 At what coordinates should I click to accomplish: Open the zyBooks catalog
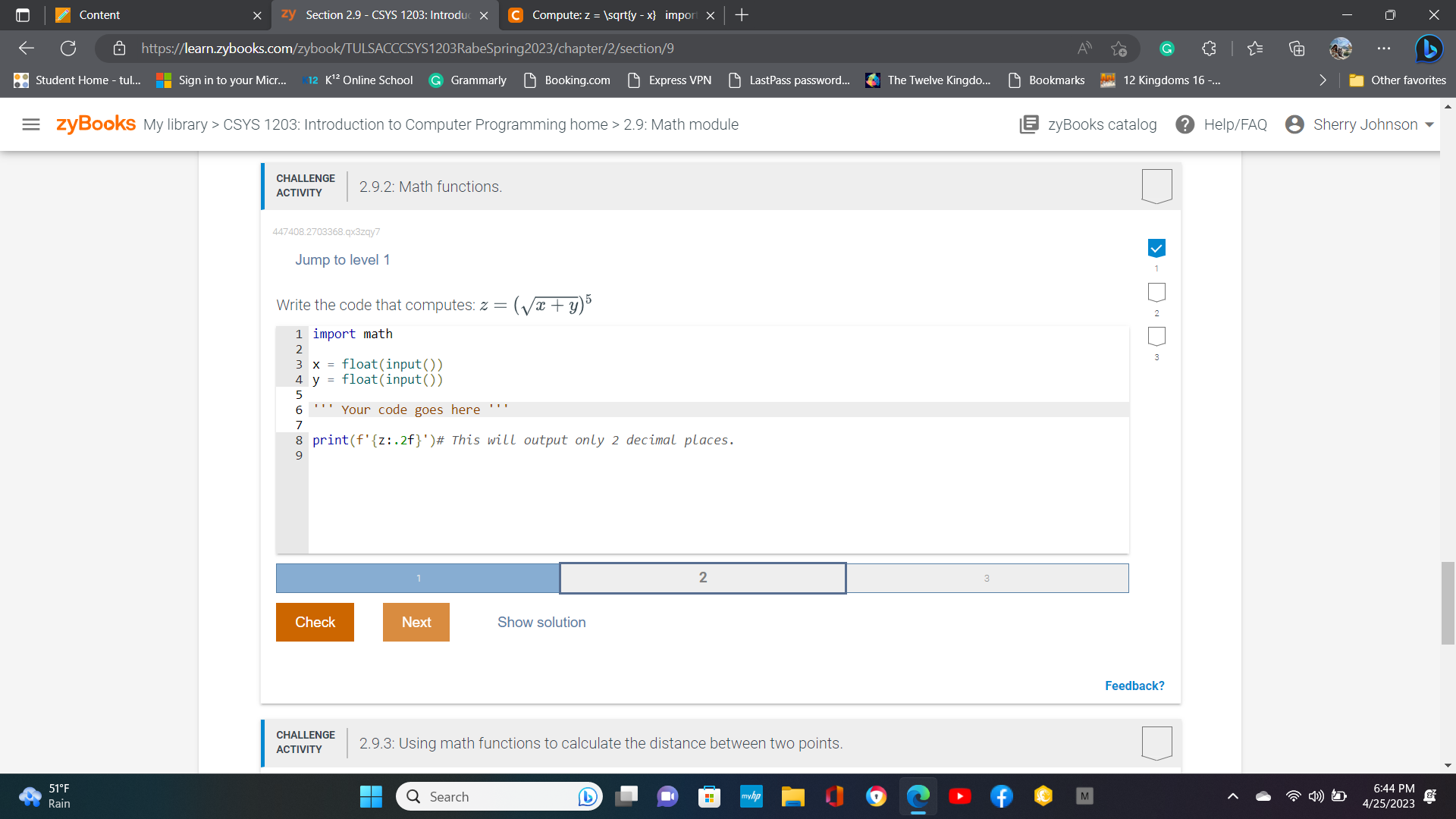pos(1087,124)
